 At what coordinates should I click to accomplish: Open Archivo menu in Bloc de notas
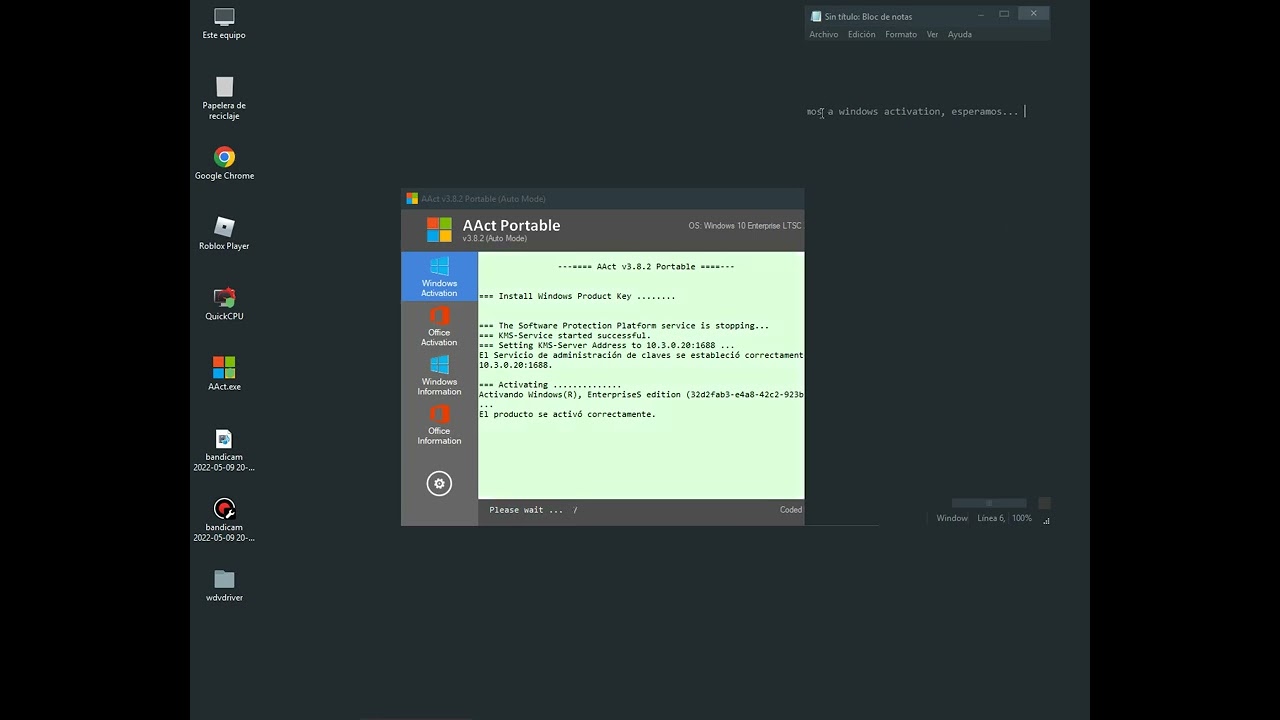pos(824,34)
